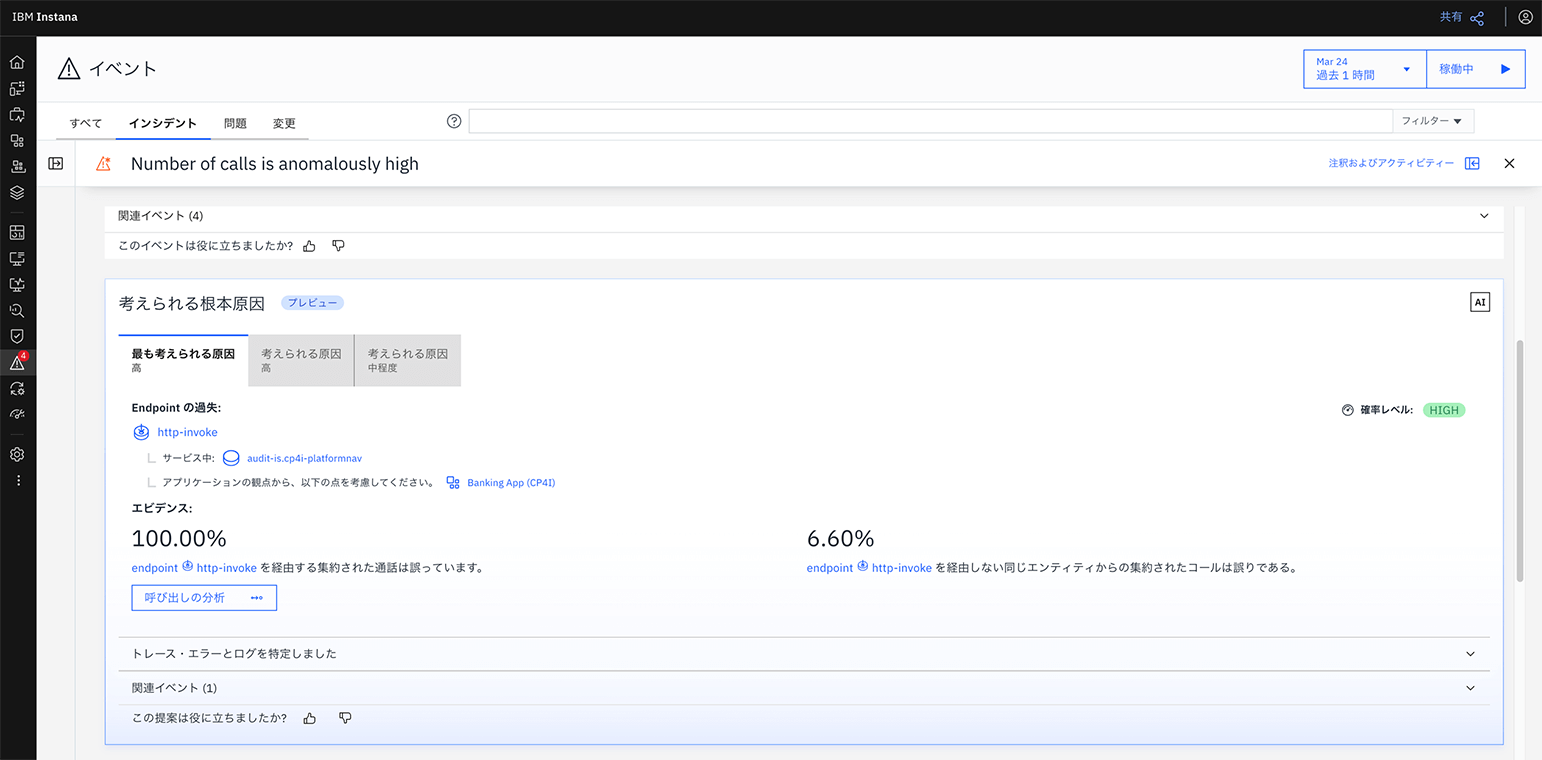
Task: Open the Home icon in sidebar
Action: click(17, 62)
